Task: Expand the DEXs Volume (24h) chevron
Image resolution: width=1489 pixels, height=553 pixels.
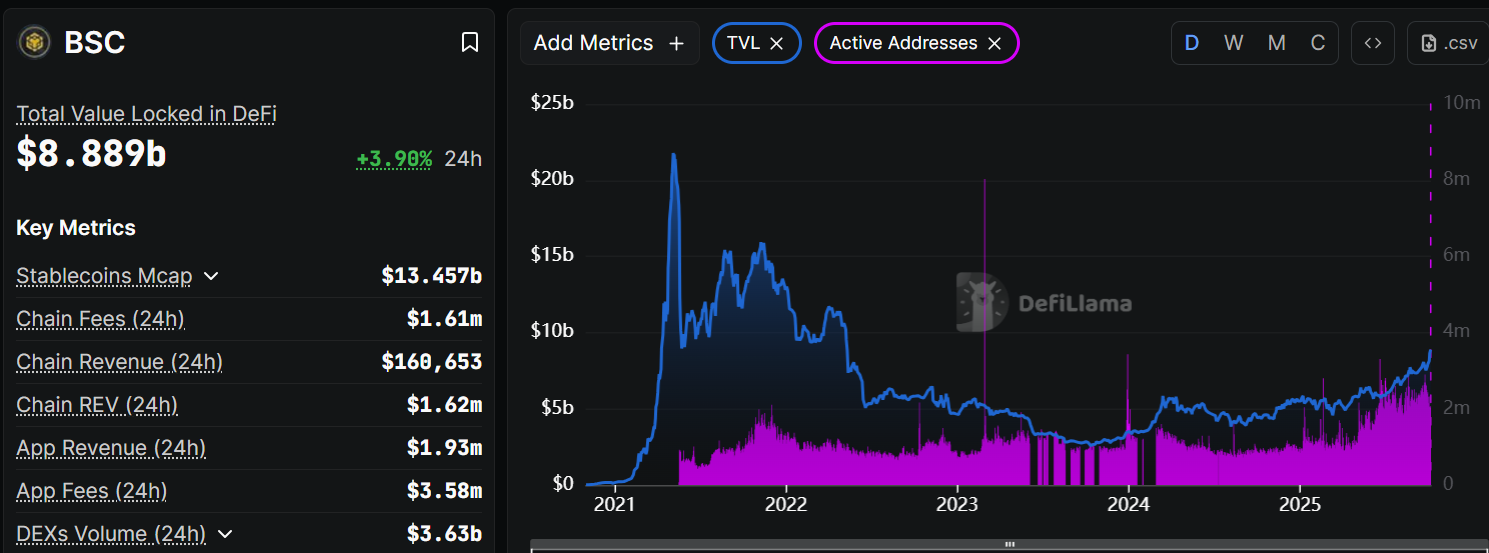Action: pyautogui.click(x=224, y=534)
